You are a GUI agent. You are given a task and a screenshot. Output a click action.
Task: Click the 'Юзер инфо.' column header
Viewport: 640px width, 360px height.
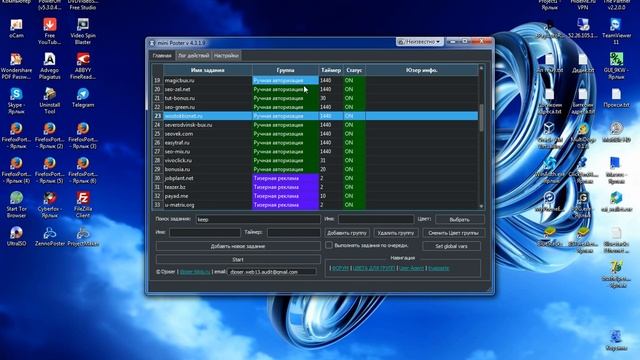[422, 70]
